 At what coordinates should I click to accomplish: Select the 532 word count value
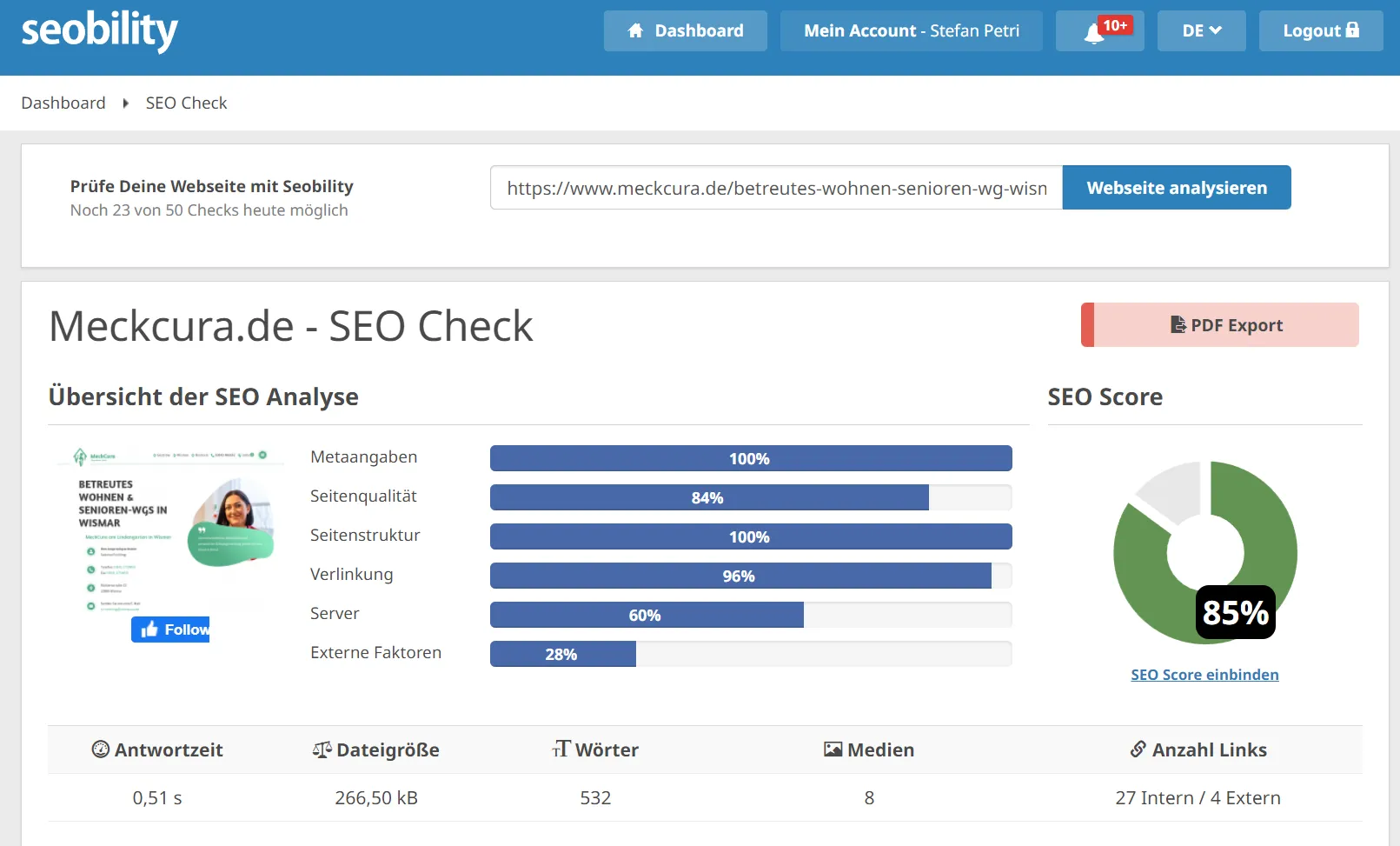click(x=596, y=798)
